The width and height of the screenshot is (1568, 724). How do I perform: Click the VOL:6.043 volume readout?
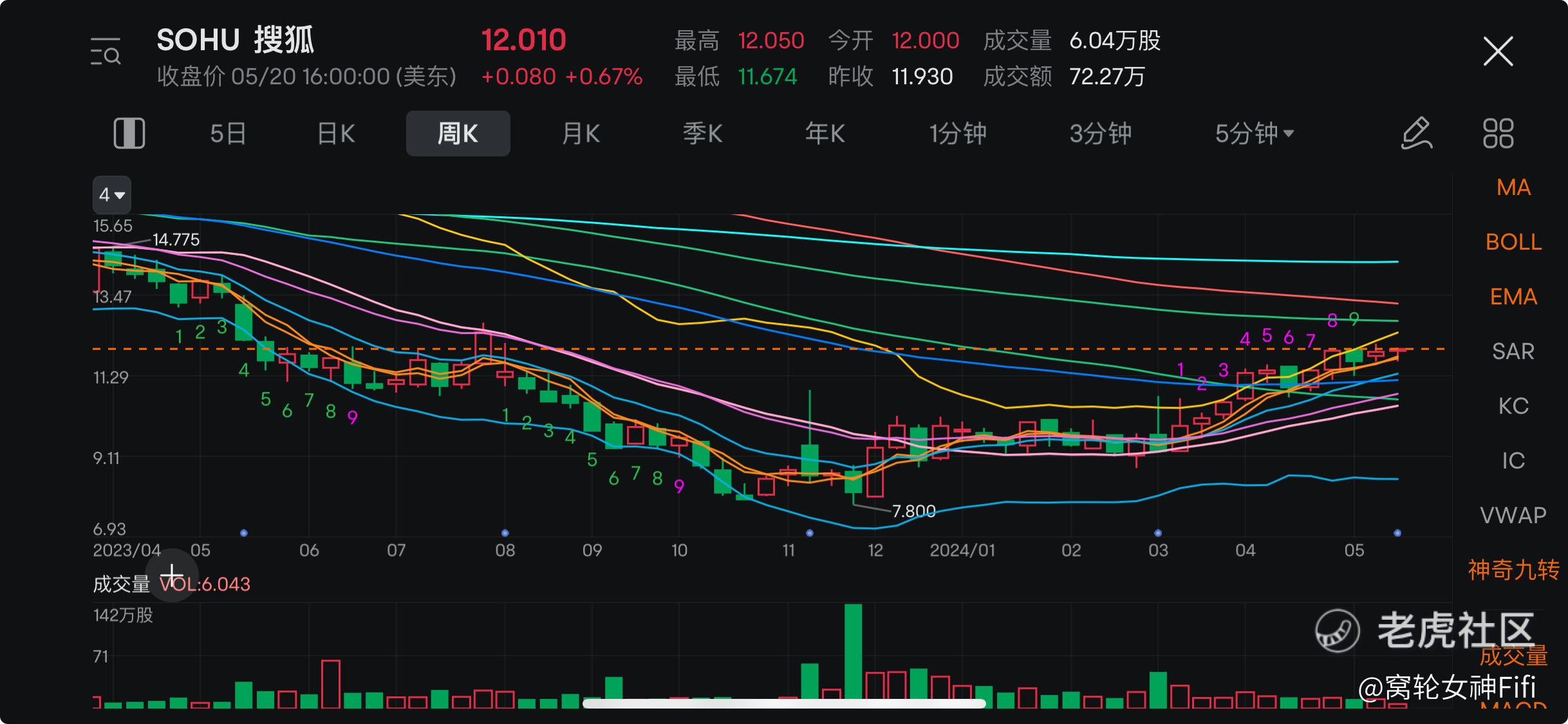205,584
